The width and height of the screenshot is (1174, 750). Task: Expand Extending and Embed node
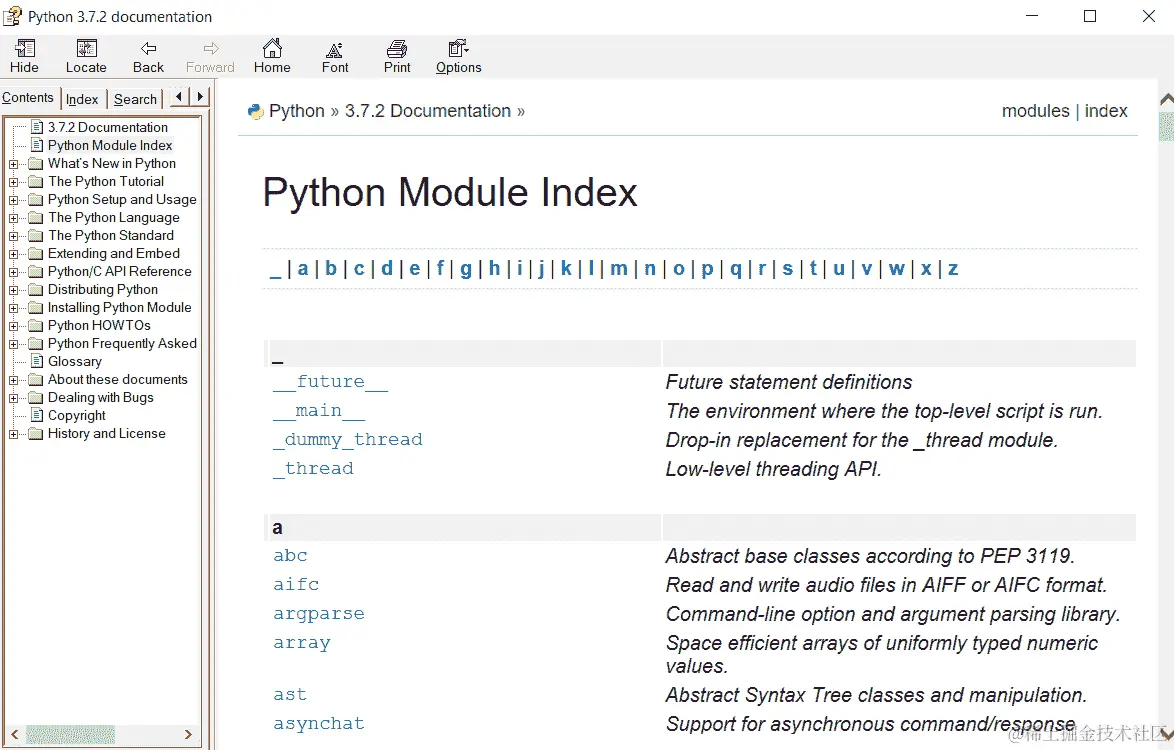coord(13,254)
